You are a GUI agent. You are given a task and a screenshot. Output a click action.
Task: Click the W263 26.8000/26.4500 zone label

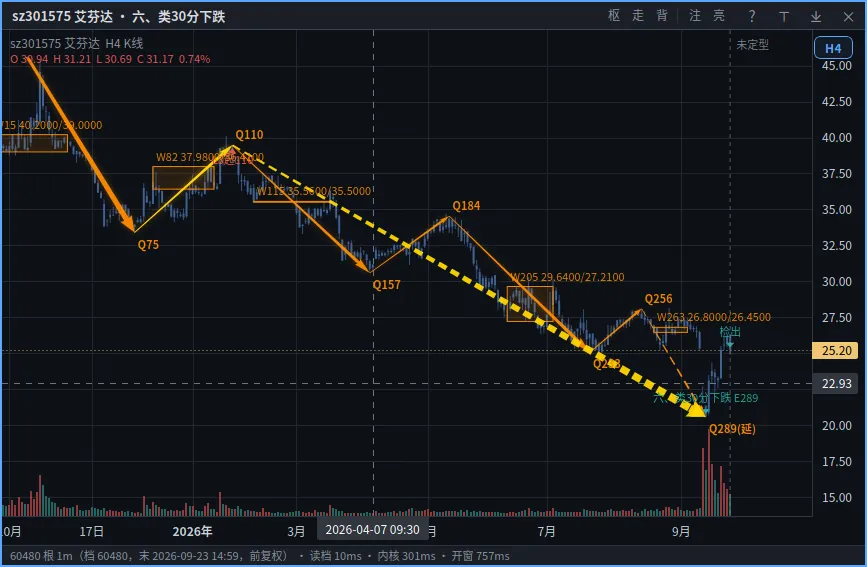tap(713, 317)
